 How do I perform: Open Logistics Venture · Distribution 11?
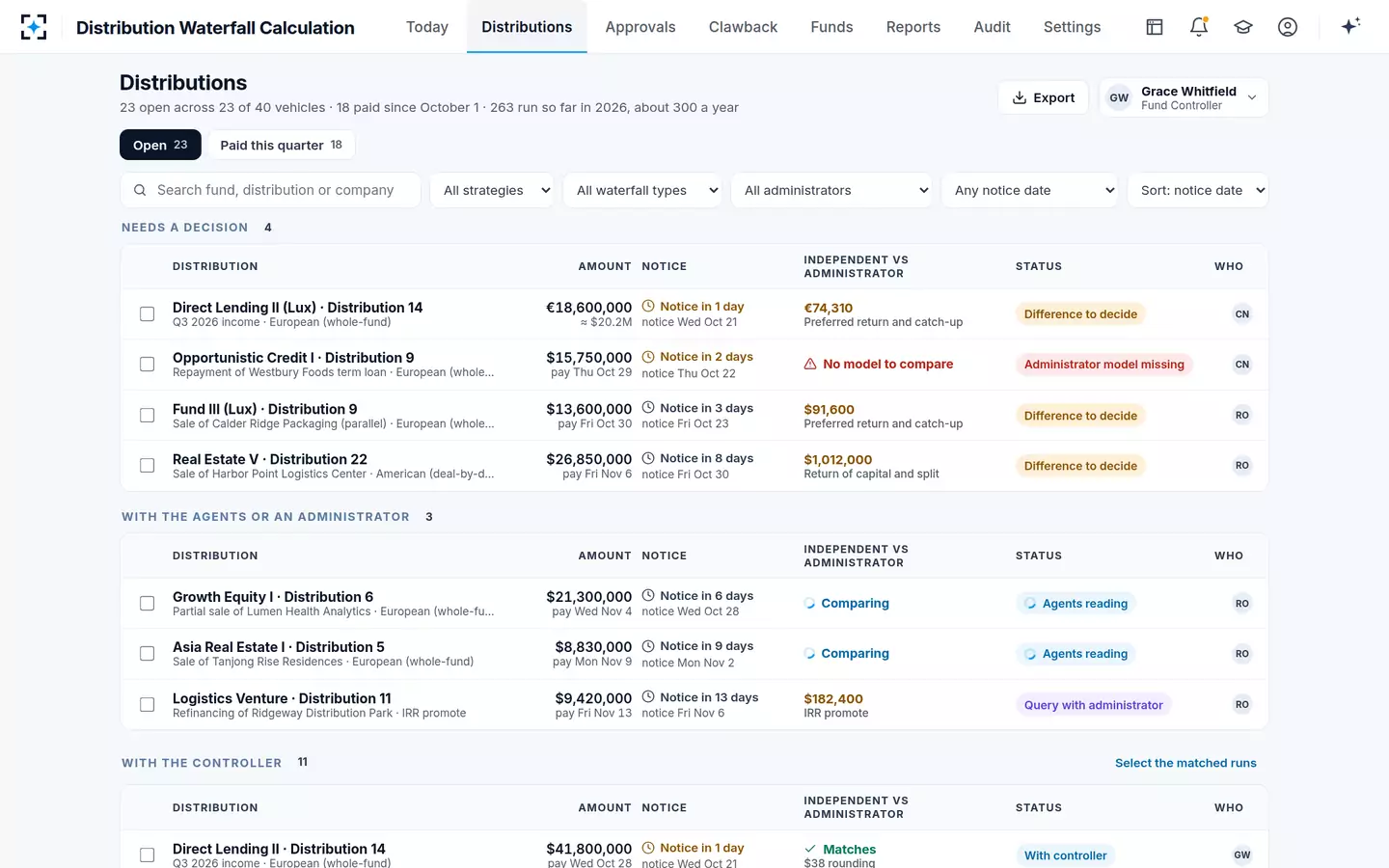[282, 698]
